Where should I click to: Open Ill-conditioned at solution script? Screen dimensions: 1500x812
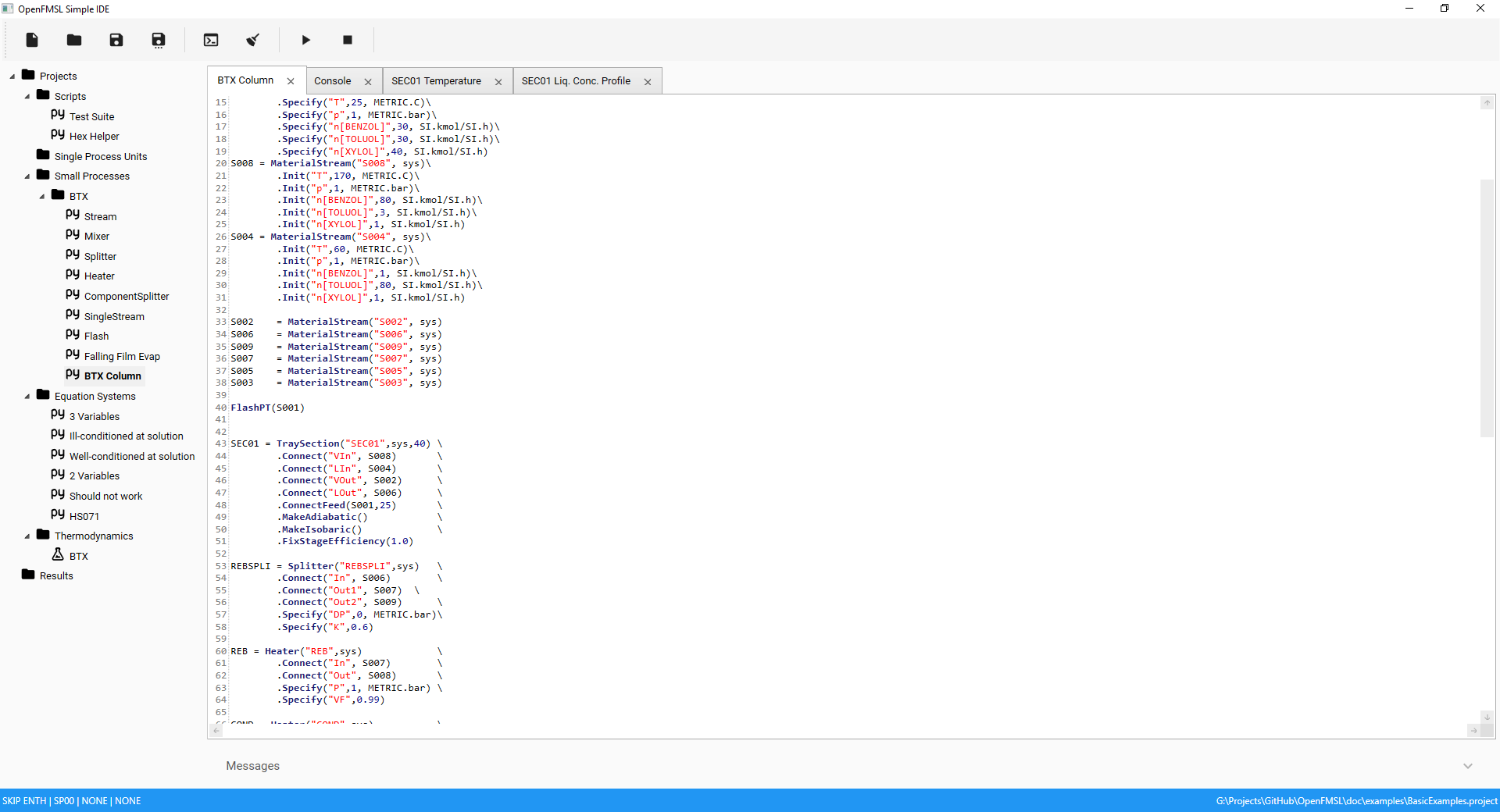coord(126,436)
